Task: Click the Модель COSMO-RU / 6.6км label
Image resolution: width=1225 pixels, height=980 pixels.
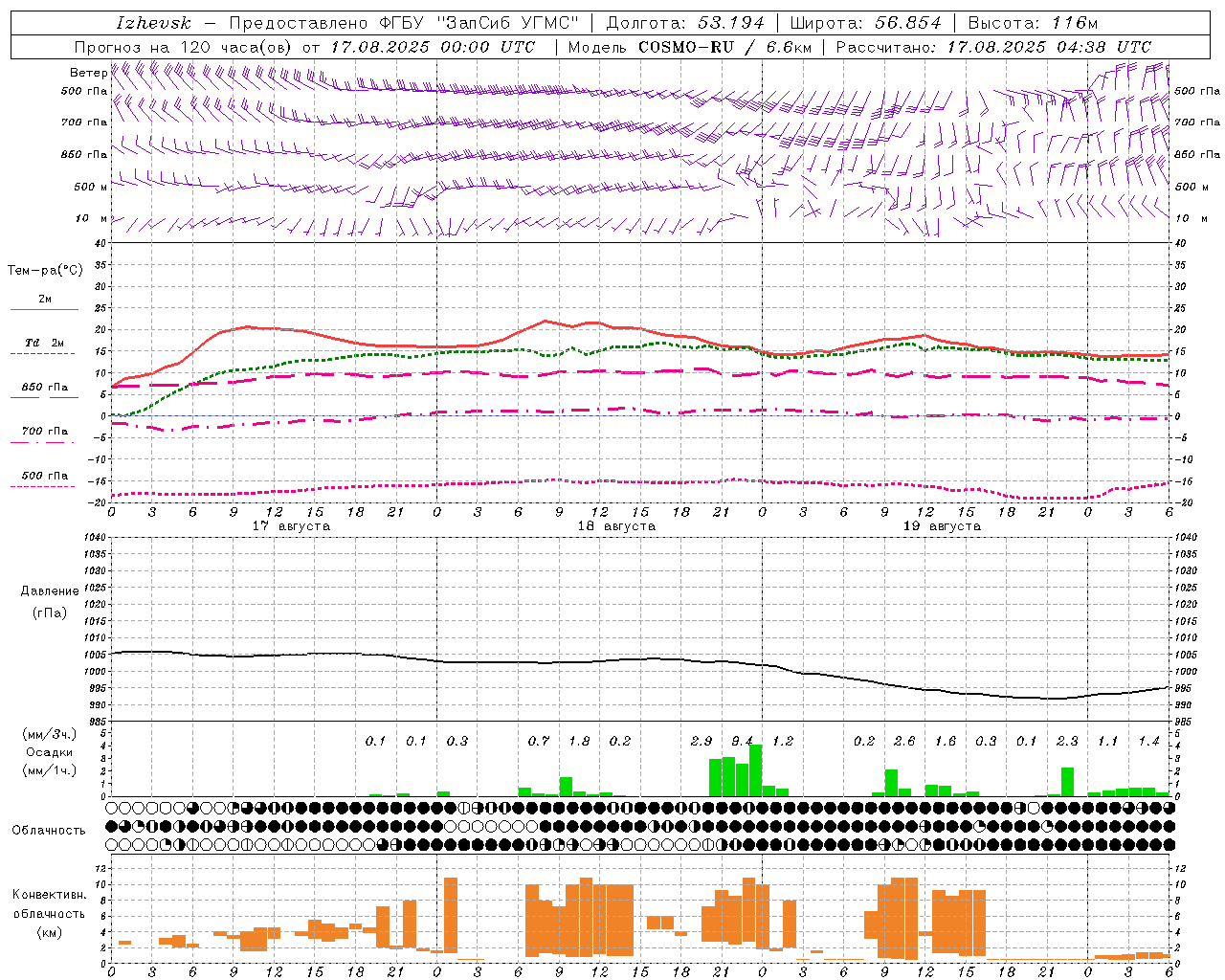Action: tap(689, 47)
